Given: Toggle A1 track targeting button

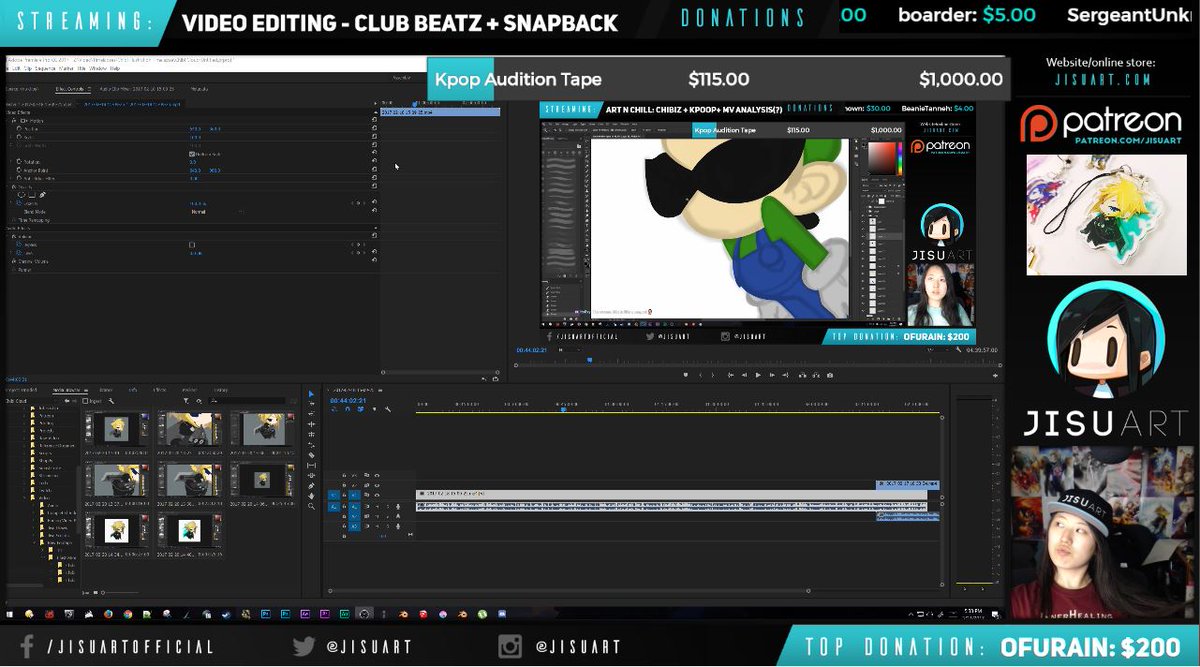Looking at the screenshot, I should [x=355, y=506].
